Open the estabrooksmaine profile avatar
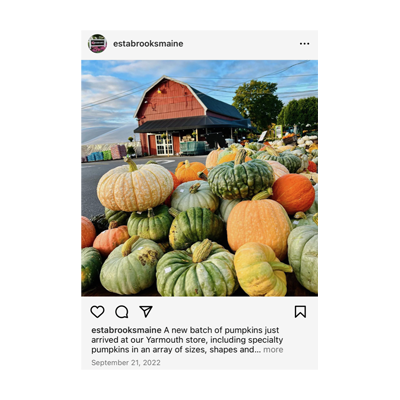The width and height of the screenshot is (400, 400). click(97, 44)
